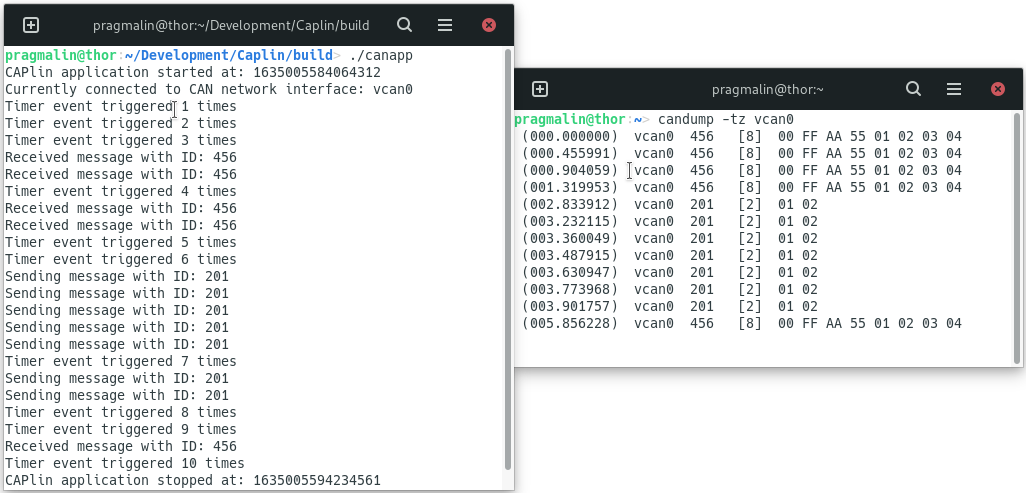Image resolution: width=1026 pixels, height=493 pixels.
Task: Click the (005.856228) timestamp in candump
Action: pyautogui.click(x=570, y=323)
